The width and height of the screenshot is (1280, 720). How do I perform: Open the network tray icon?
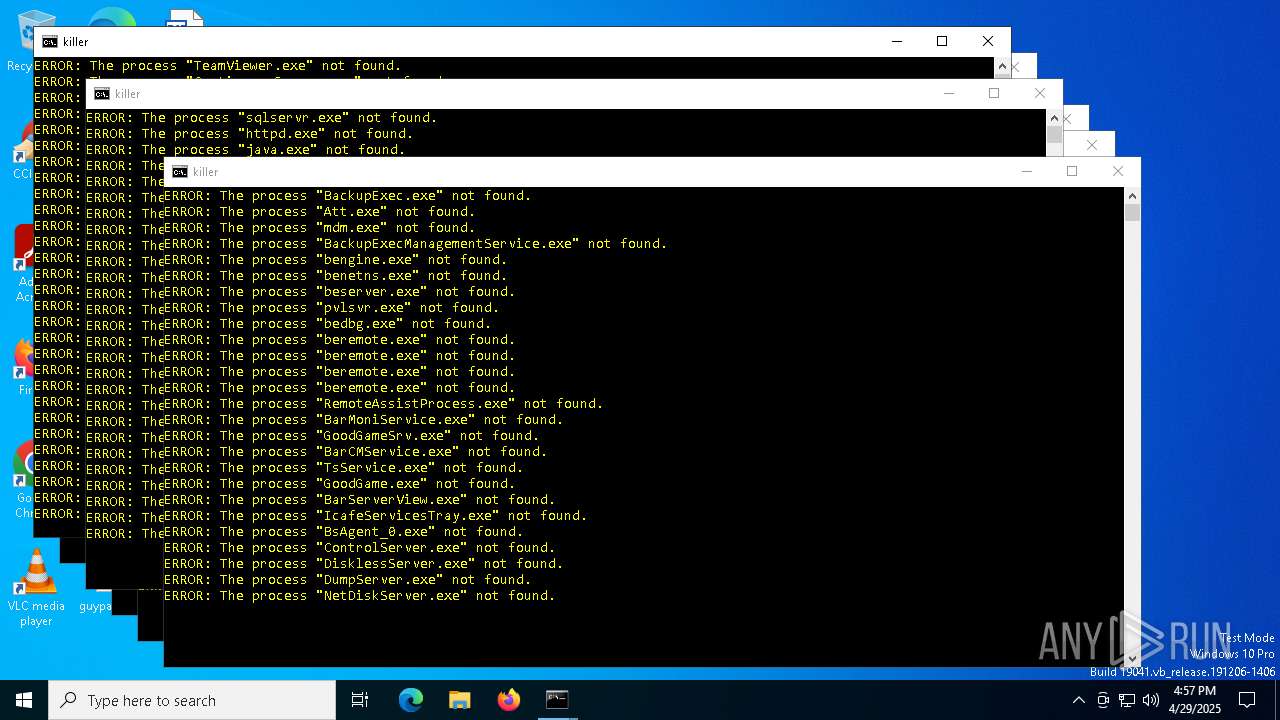click(x=1127, y=700)
